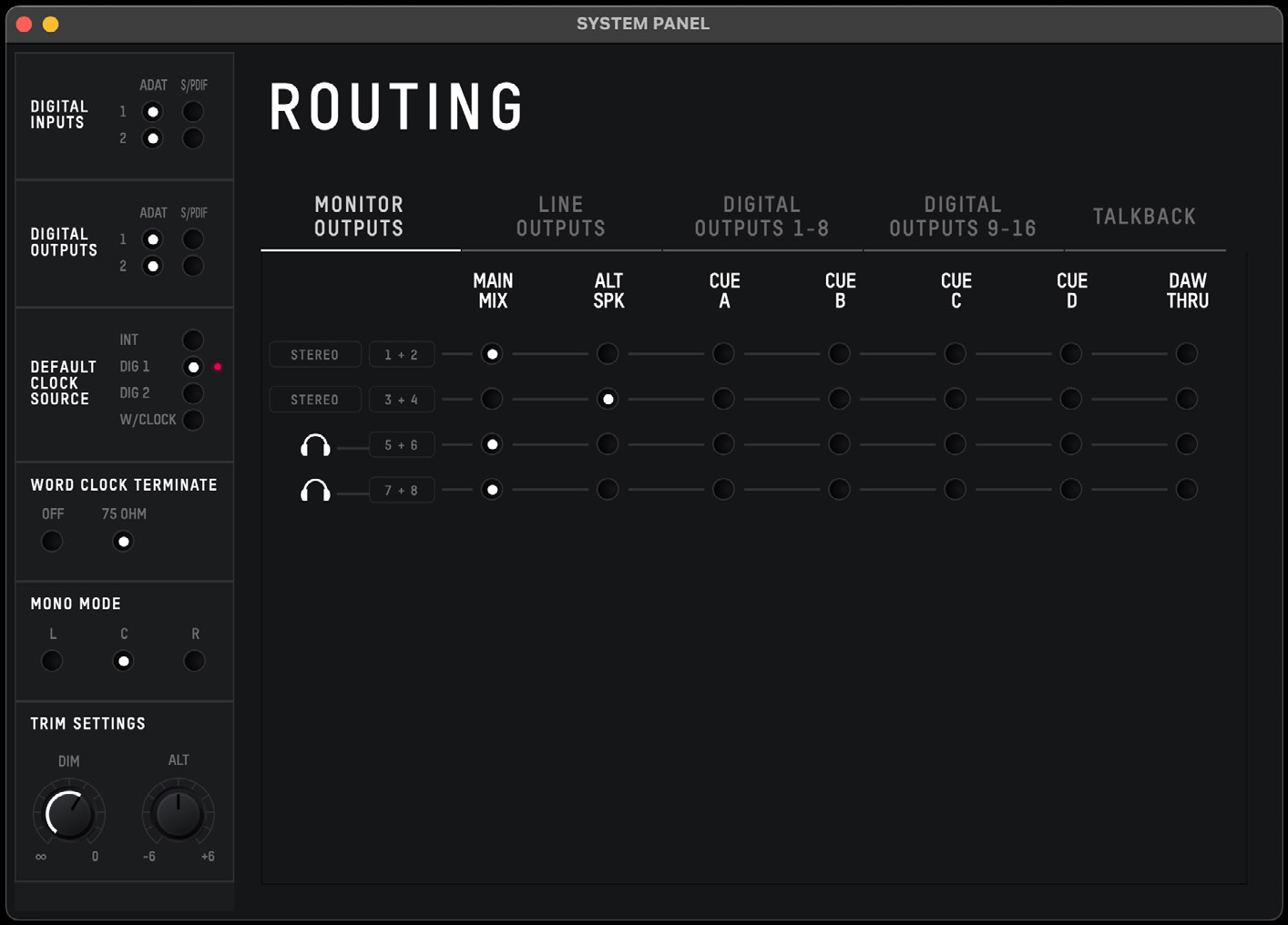The width and height of the screenshot is (1288, 925).
Task: Turn Word Clock Terminate OFF
Action: (x=52, y=542)
